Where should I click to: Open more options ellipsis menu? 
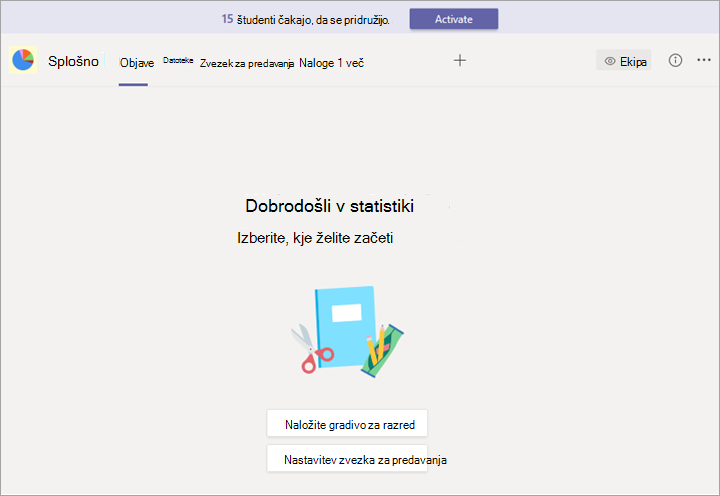point(704,60)
